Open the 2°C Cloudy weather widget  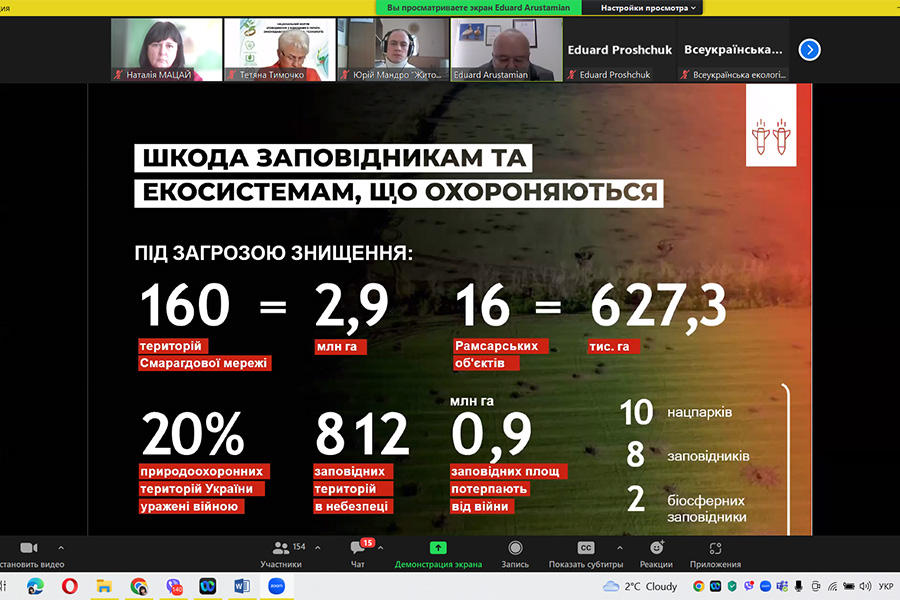pos(640,586)
